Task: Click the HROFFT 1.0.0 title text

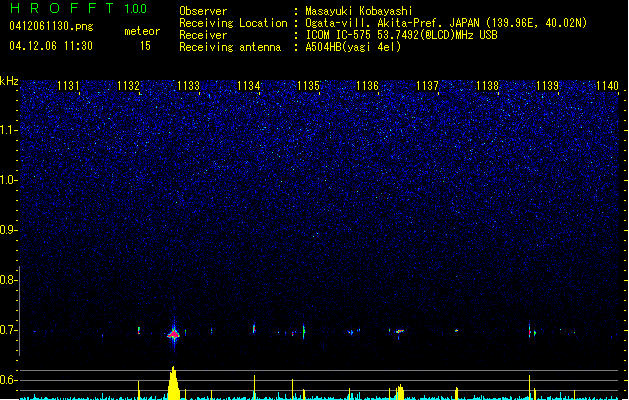Action: point(79,8)
